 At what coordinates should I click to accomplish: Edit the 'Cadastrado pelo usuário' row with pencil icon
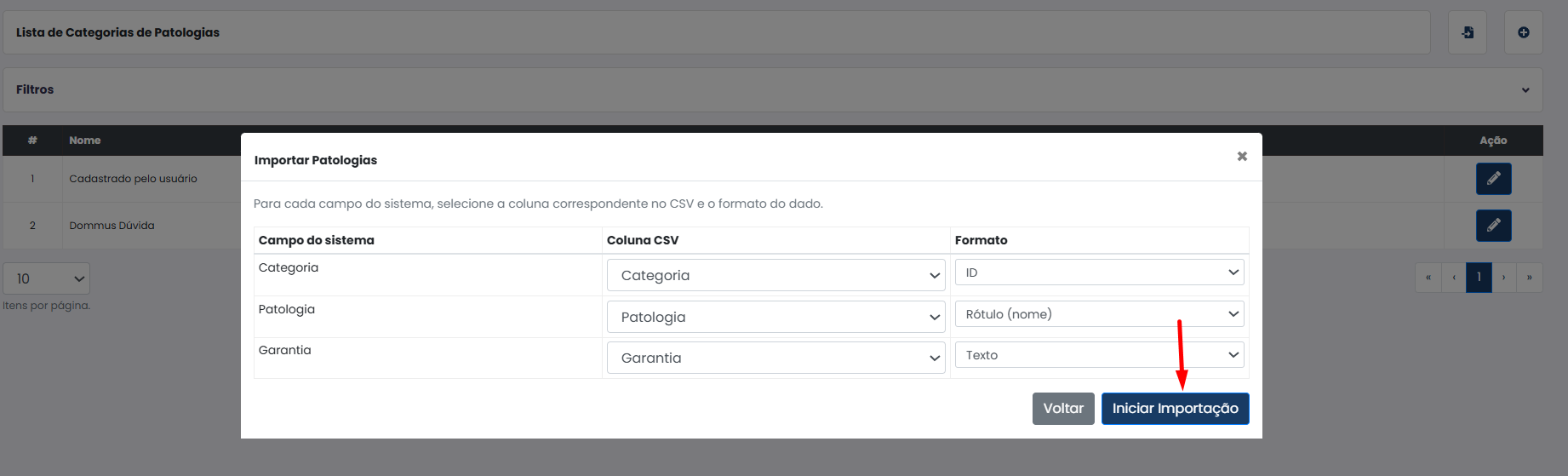click(x=1493, y=179)
